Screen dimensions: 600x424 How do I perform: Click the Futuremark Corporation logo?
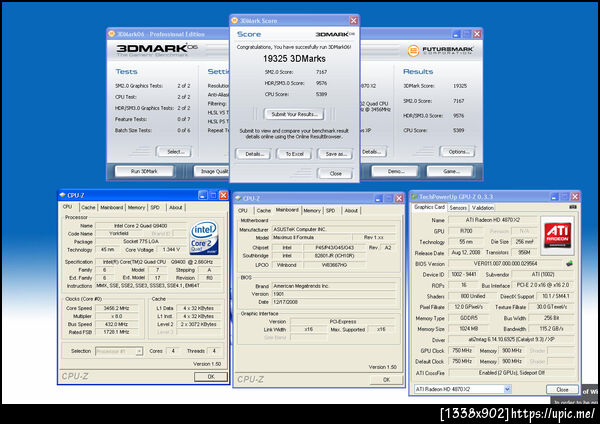(440, 51)
